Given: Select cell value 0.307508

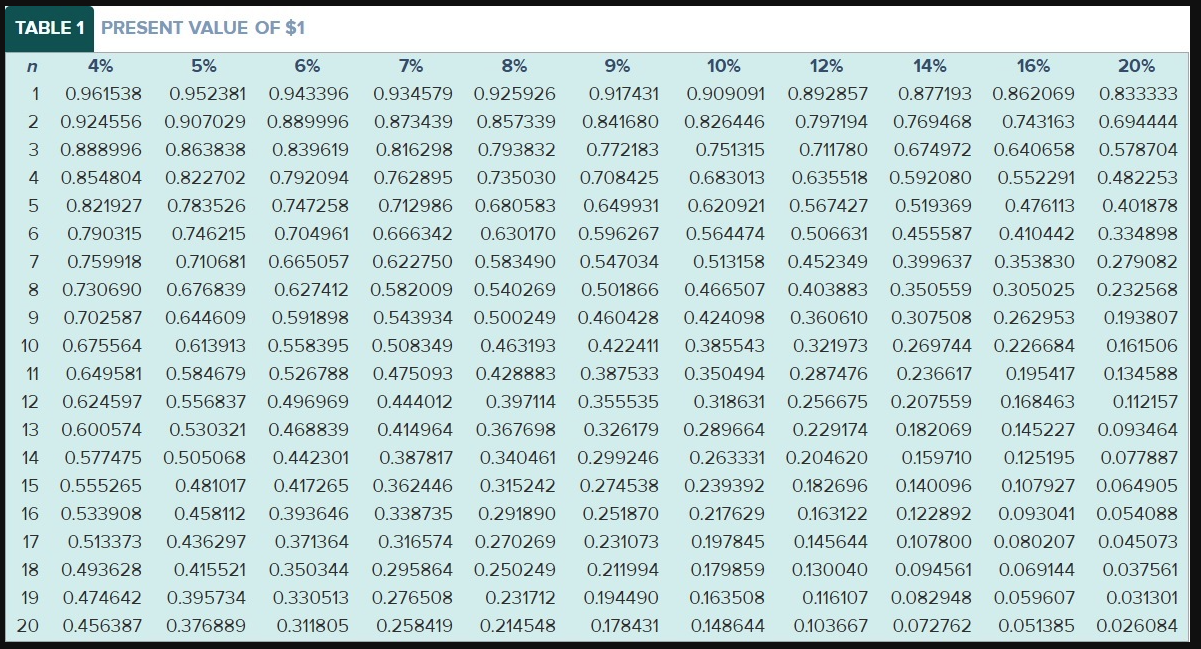Looking at the screenshot, I should (x=931, y=318).
